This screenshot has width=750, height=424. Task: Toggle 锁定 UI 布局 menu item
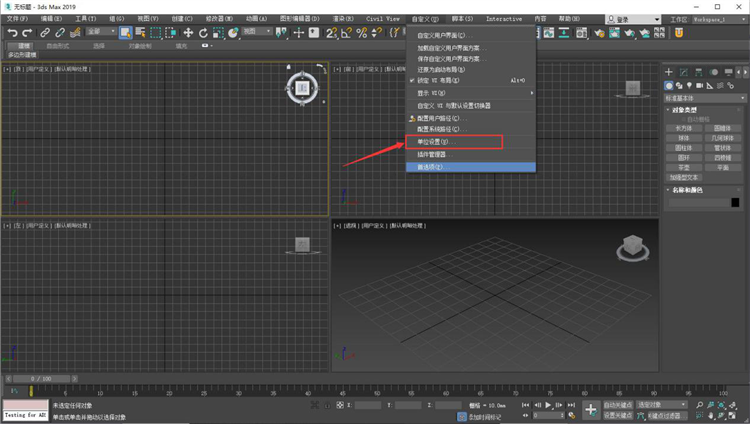pyautogui.click(x=471, y=80)
